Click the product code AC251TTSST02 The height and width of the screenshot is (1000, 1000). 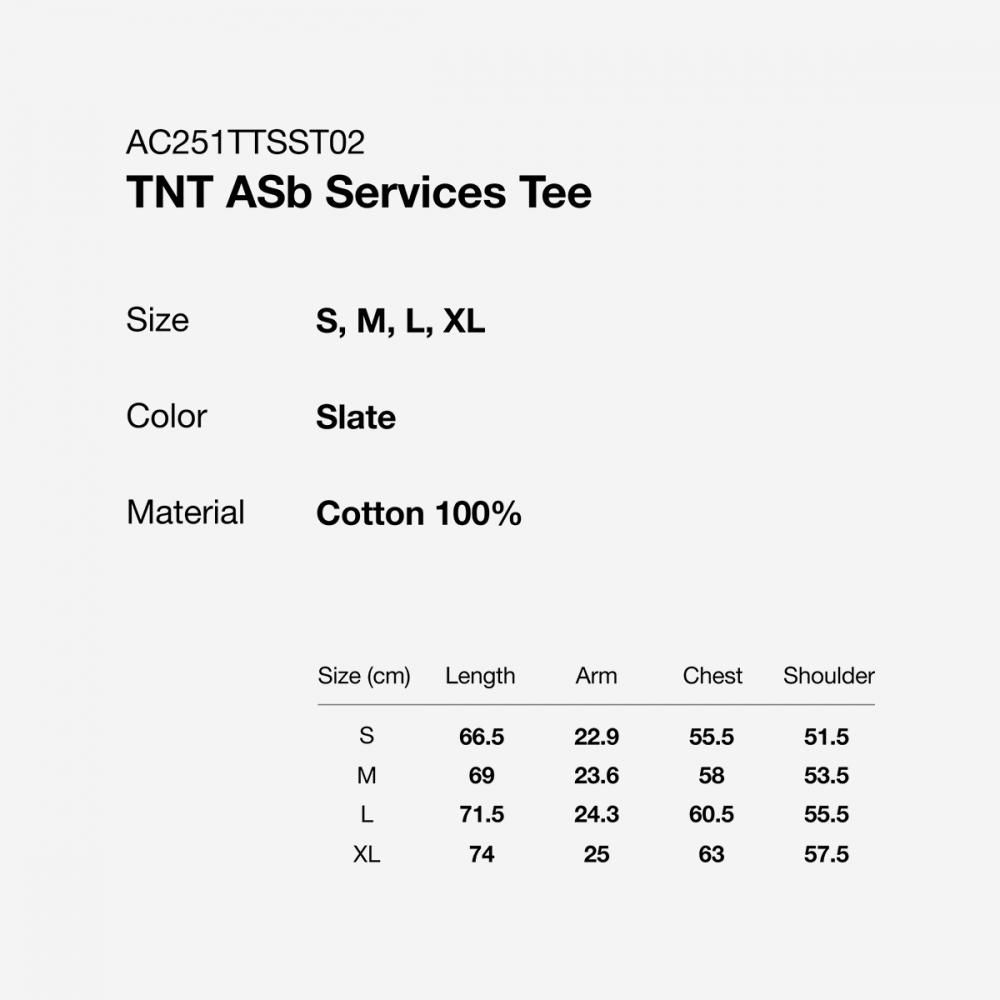245,143
